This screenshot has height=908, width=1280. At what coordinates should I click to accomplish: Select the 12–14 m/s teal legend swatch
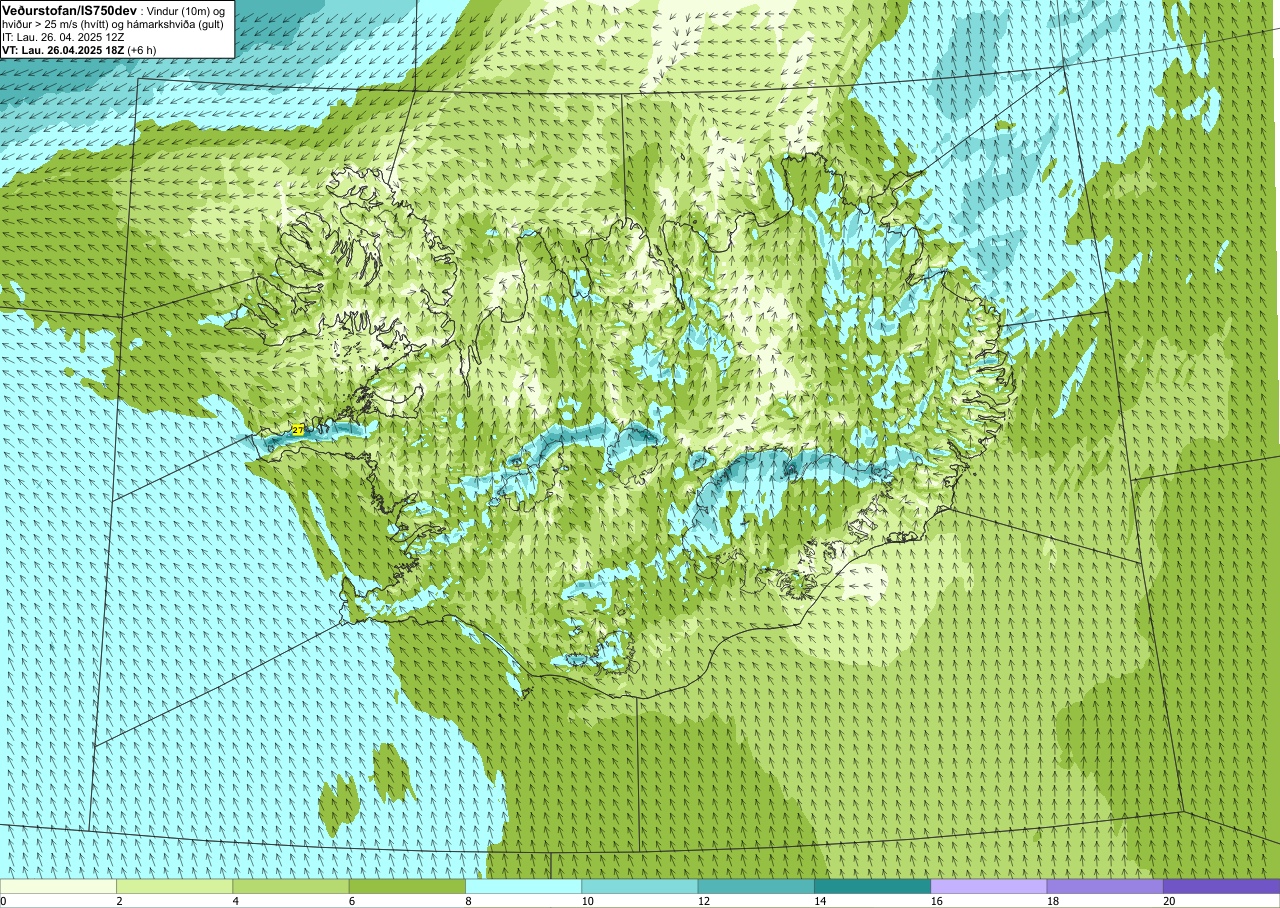[x=756, y=886]
